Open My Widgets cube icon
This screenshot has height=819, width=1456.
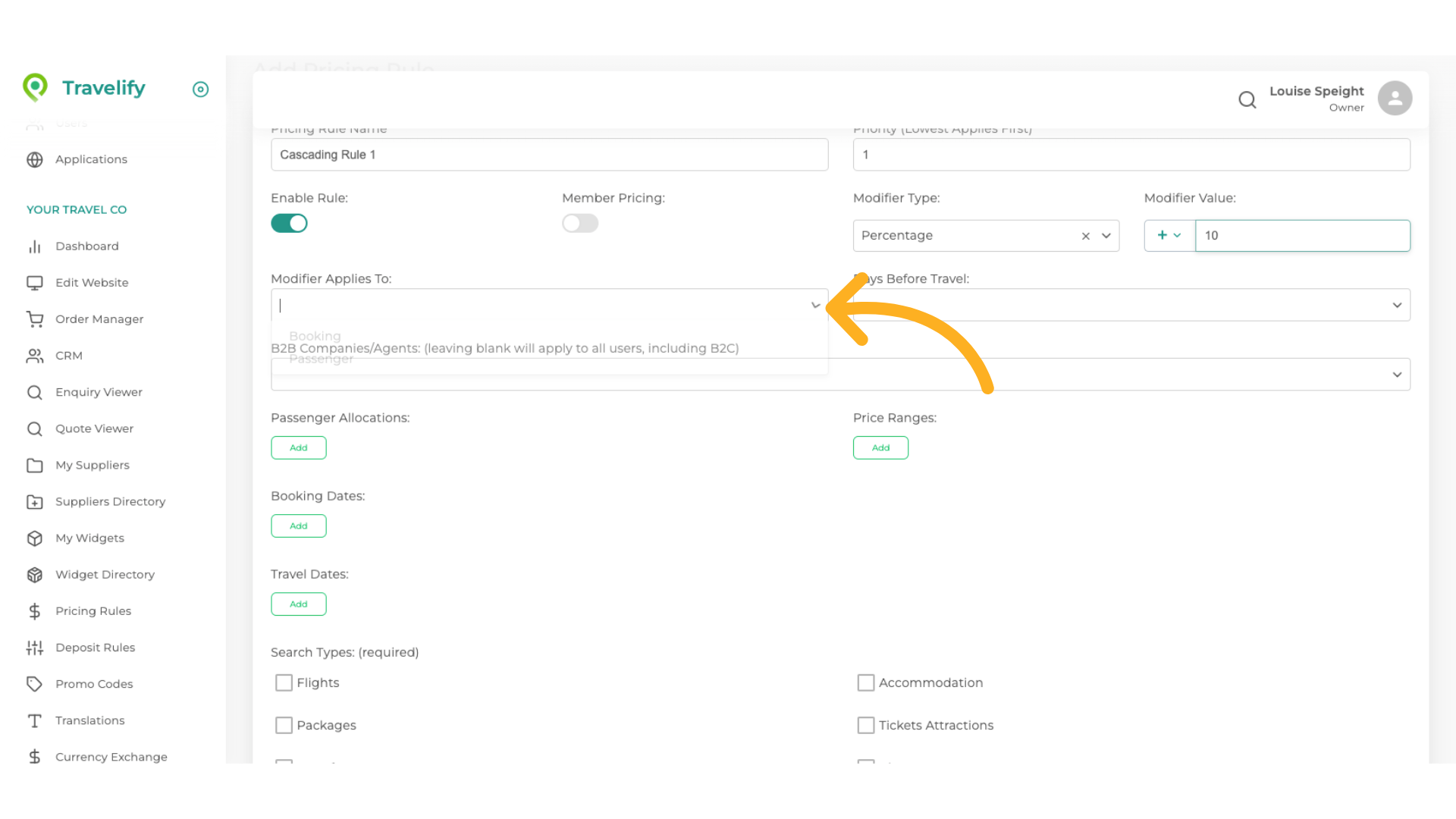click(35, 538)
